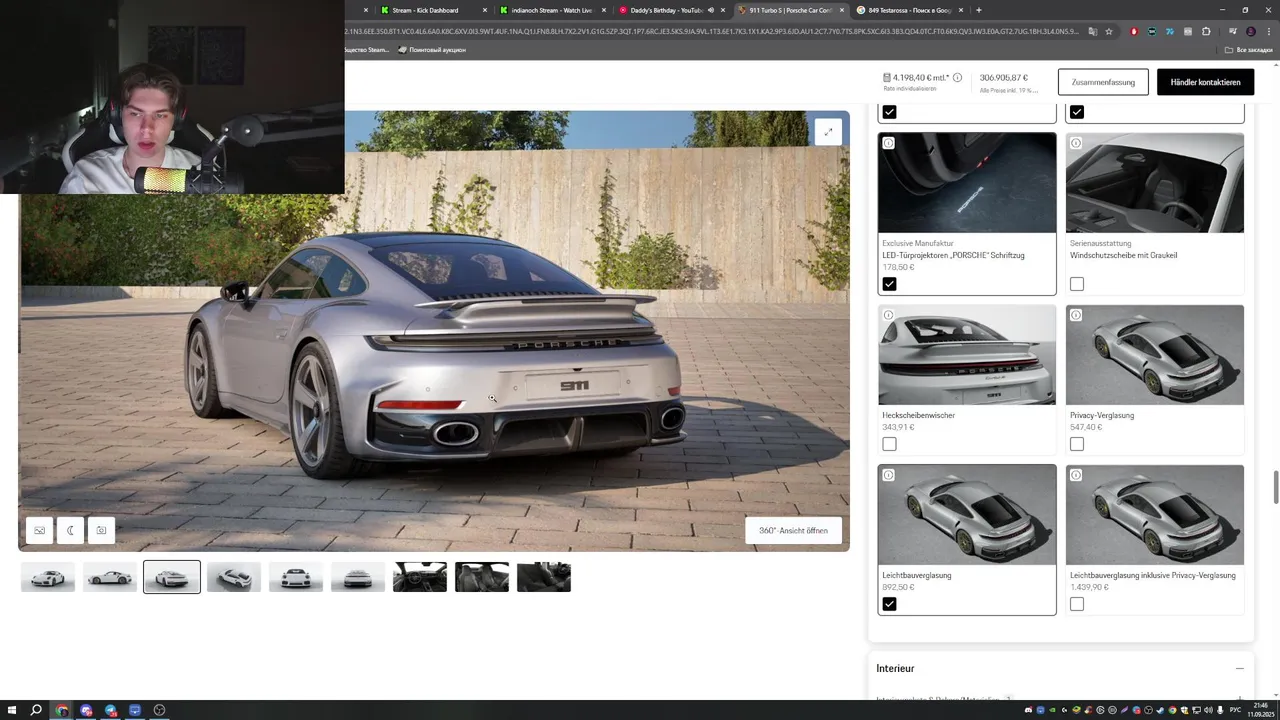Click the Privacy-Verglasung option image
The image size is (1280, 720).
click(x=1155, y=355)
